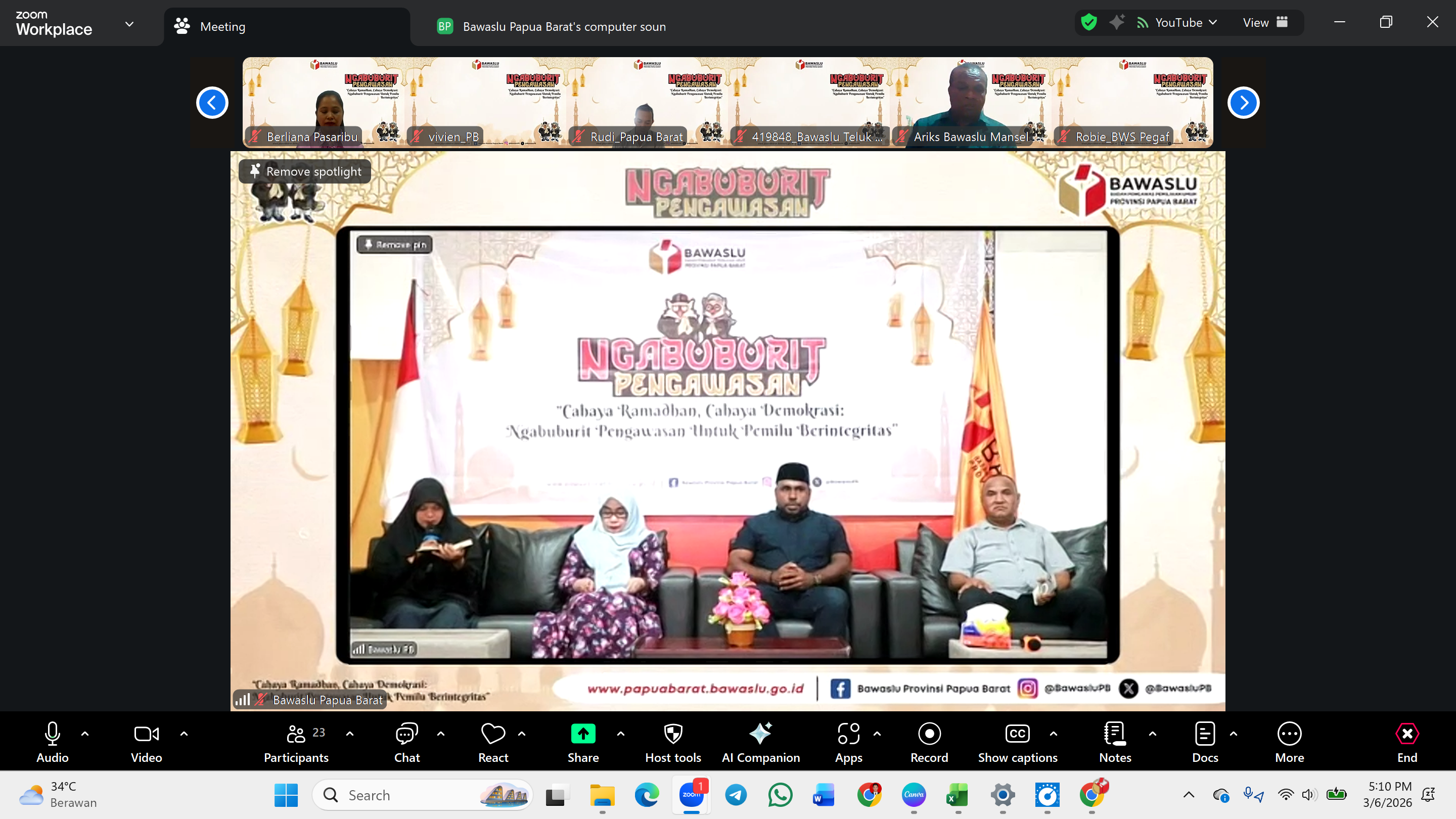
Task: Switch to the Meeting tab
Action: coord(222,26)
